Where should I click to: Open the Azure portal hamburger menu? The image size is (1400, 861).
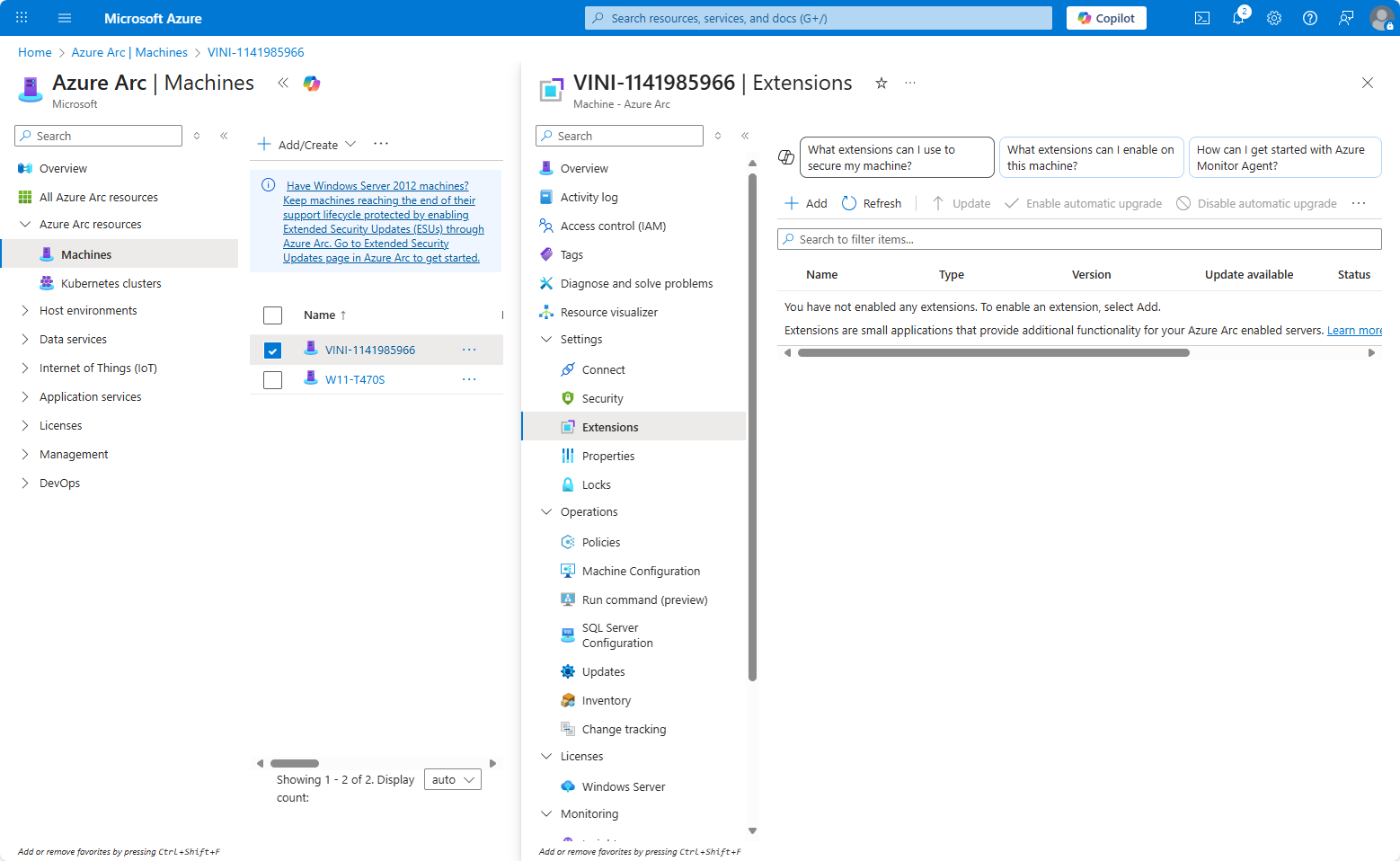pyautogui.click(x=65, y=18)
